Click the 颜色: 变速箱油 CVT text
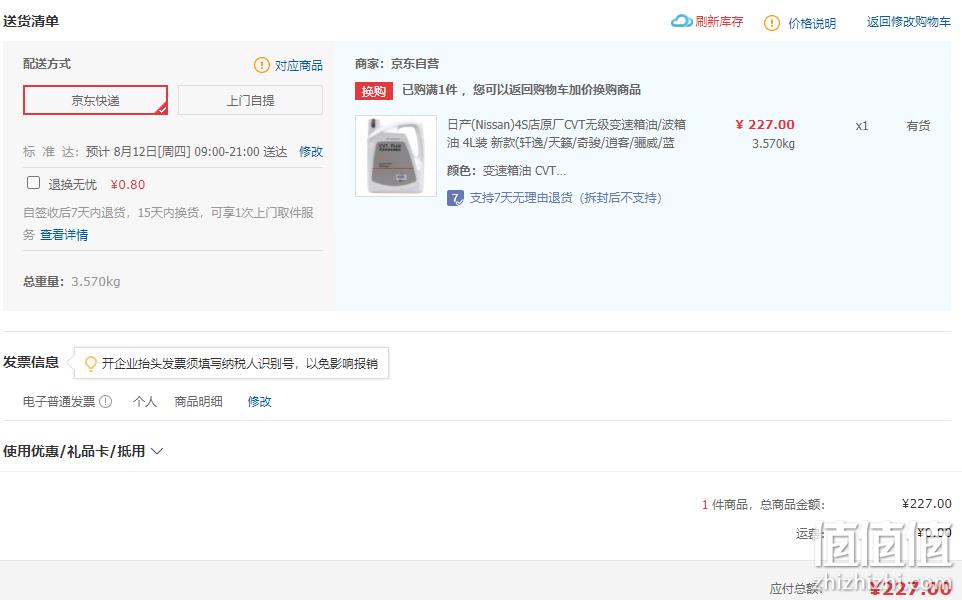The width and height of the screenshot is (962, 600). (x=506, y=171)
